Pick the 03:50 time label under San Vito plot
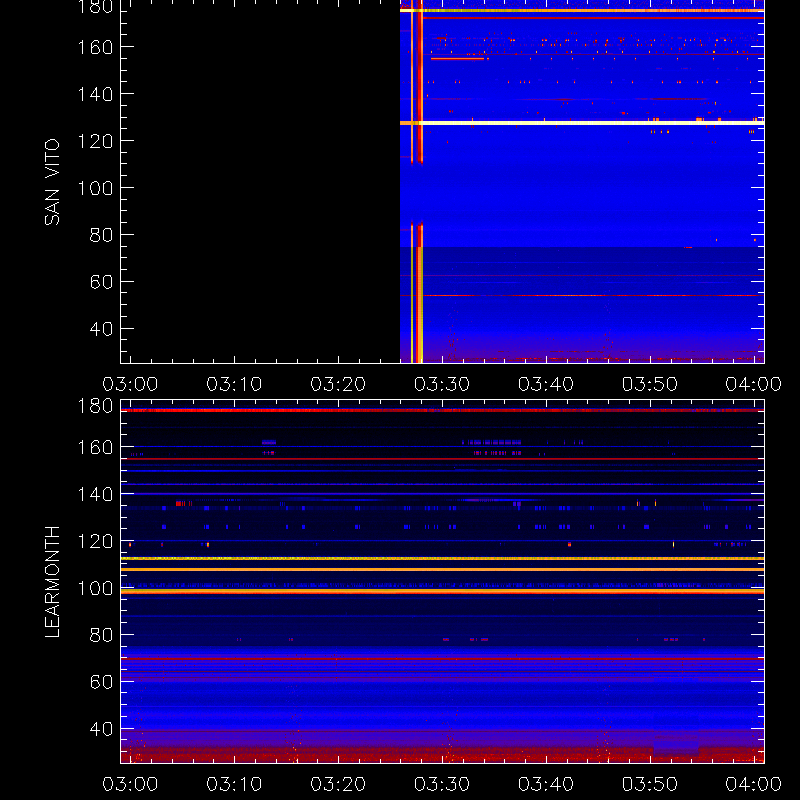Viewport: 800px width, 800px height. point(650,384)
